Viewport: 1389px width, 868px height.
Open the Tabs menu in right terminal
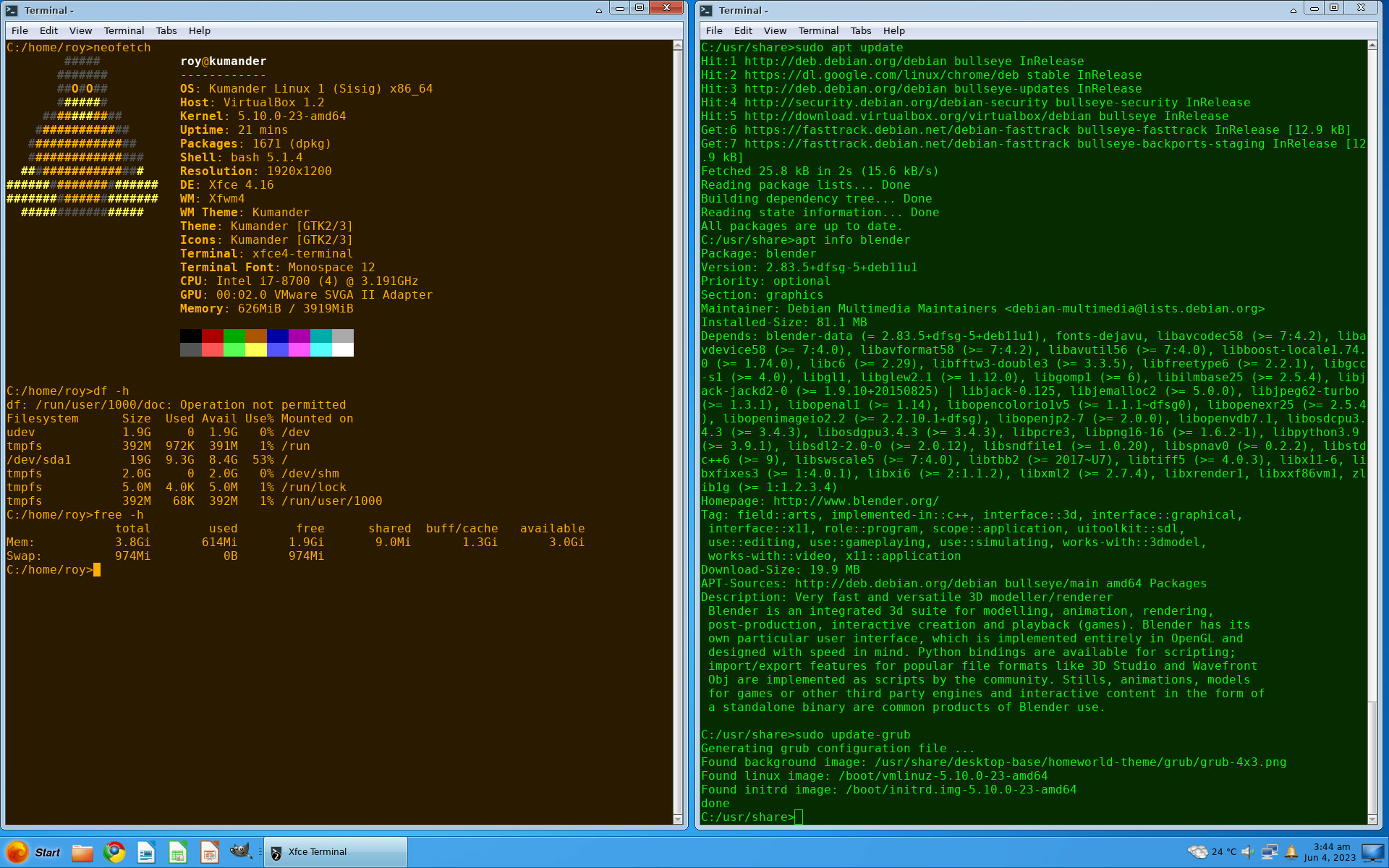pyautogui.click(x=860, y=30)
